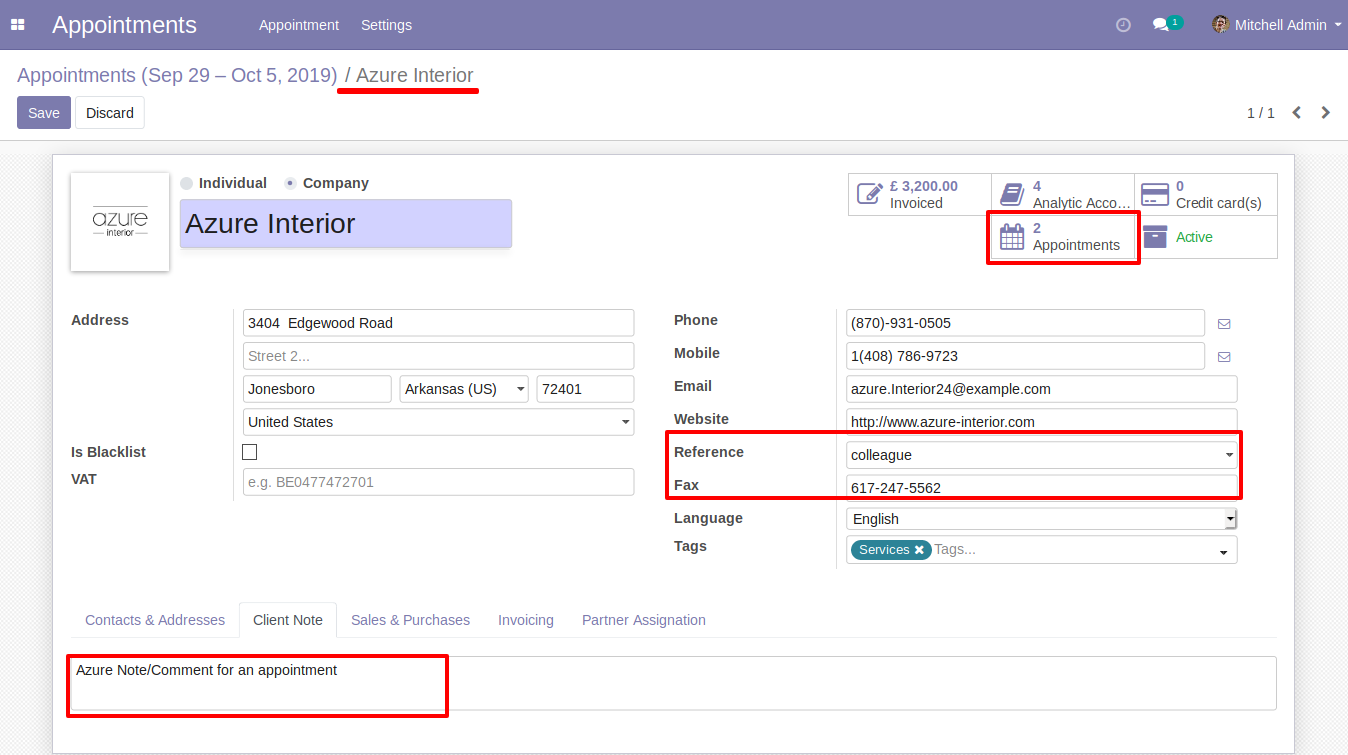The height and width of the screenshot is (755, 1348).
Task: Toggle the Active archive button
Action: pyautogui.click(x=1206, y=237)
